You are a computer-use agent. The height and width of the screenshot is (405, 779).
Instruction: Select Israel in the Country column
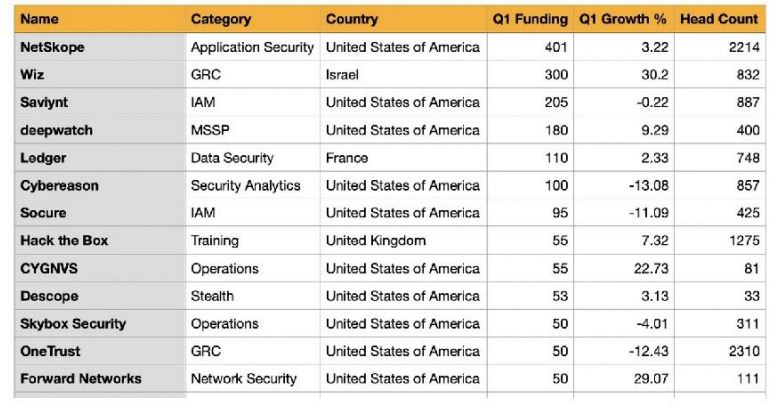point(403,75)
